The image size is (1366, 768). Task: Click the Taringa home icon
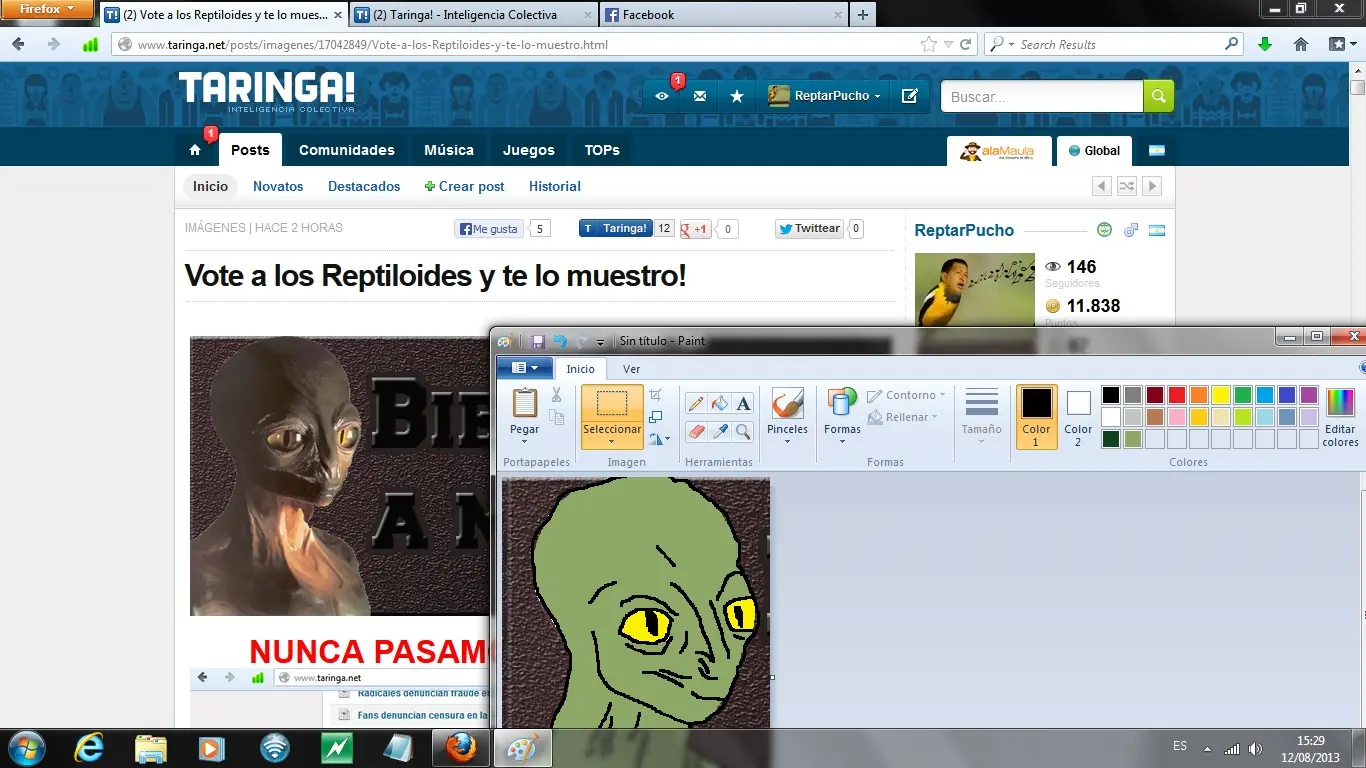[x=195, y=150]
